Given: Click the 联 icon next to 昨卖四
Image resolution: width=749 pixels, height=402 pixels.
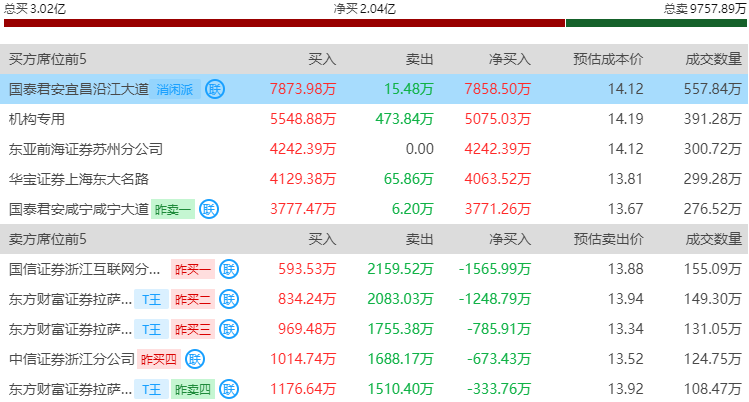Looking at the screenshot, I should (229, 390).
